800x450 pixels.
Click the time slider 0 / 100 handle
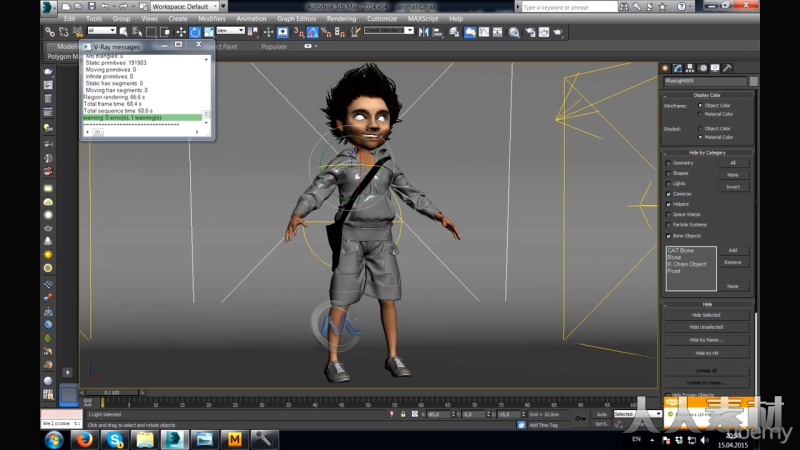point(112,392)
